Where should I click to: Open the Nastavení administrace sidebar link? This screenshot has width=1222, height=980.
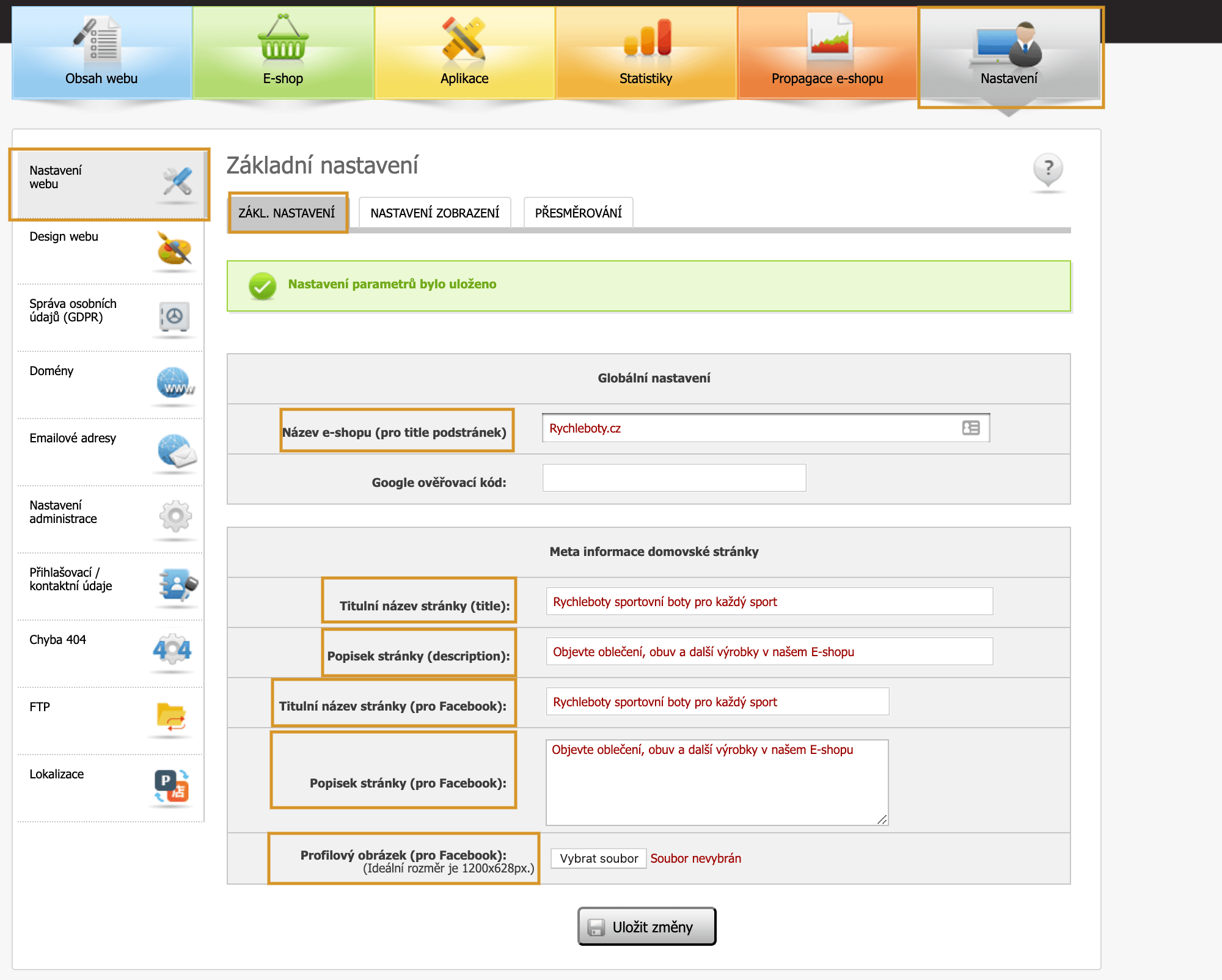pos(63,512)
